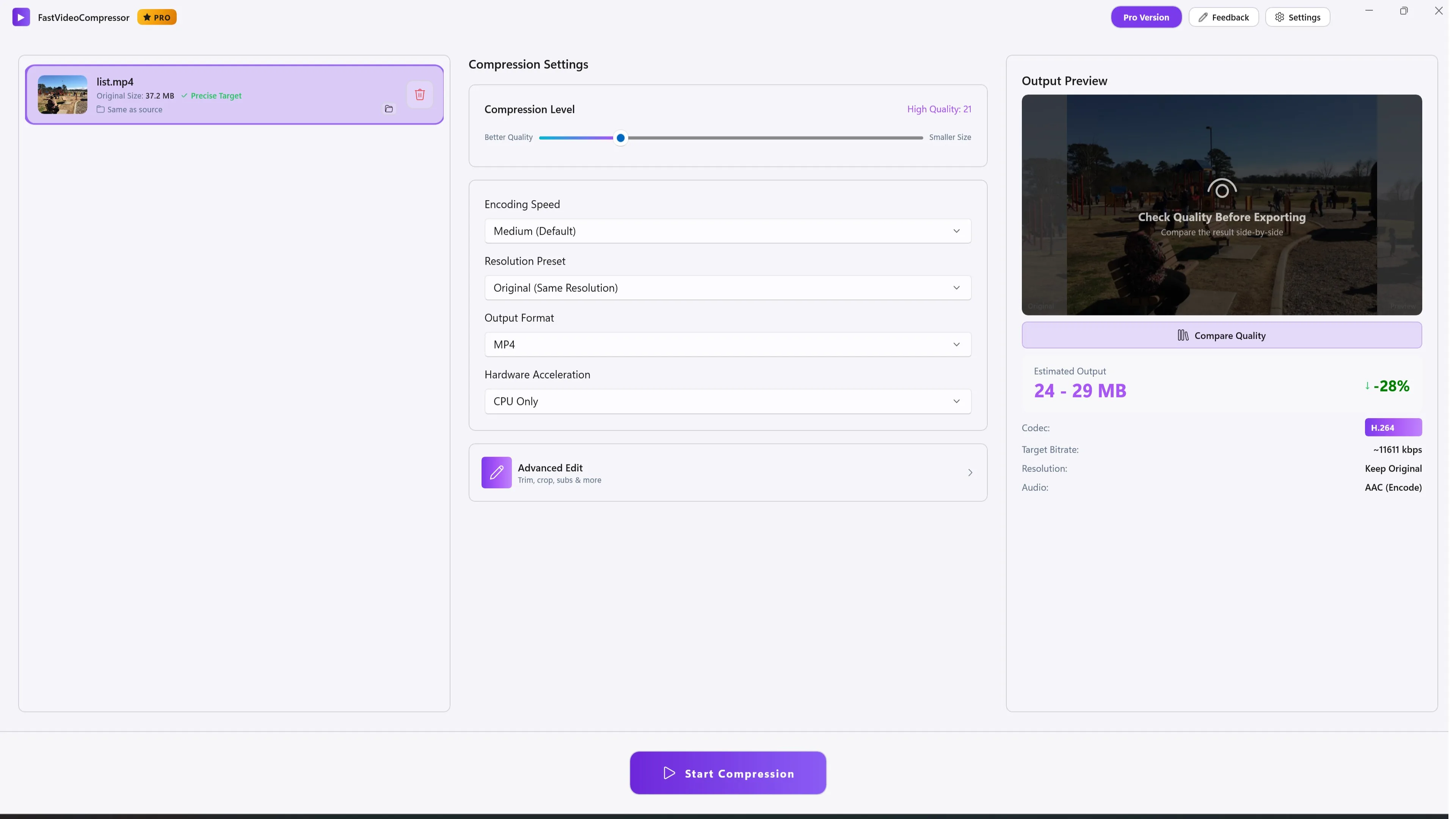Click the FastVideoCompressor app logo icon
Screen dimensions: 1456x819
(21, 17)
